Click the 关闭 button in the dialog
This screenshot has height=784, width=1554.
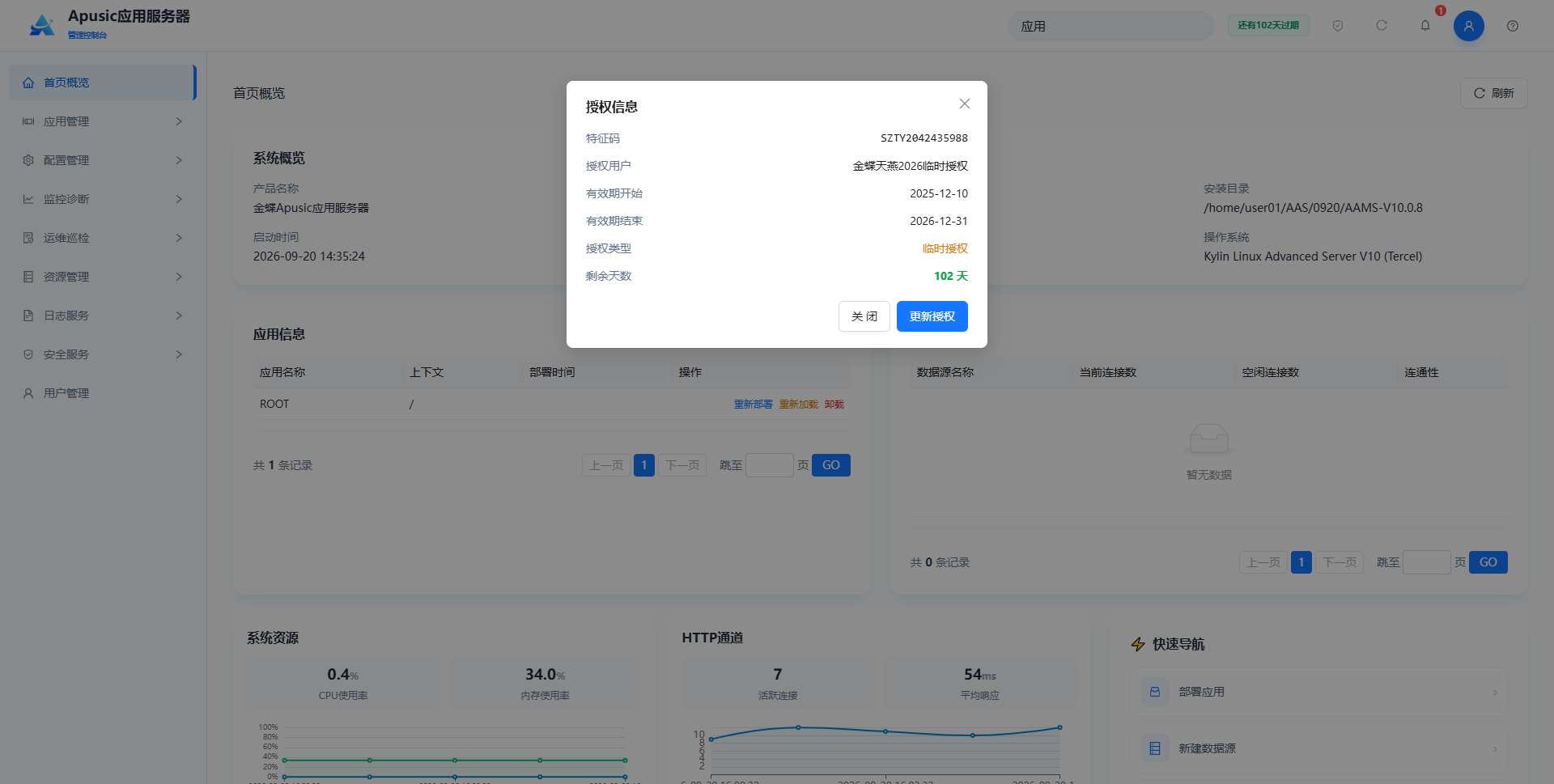pos(864,316)
